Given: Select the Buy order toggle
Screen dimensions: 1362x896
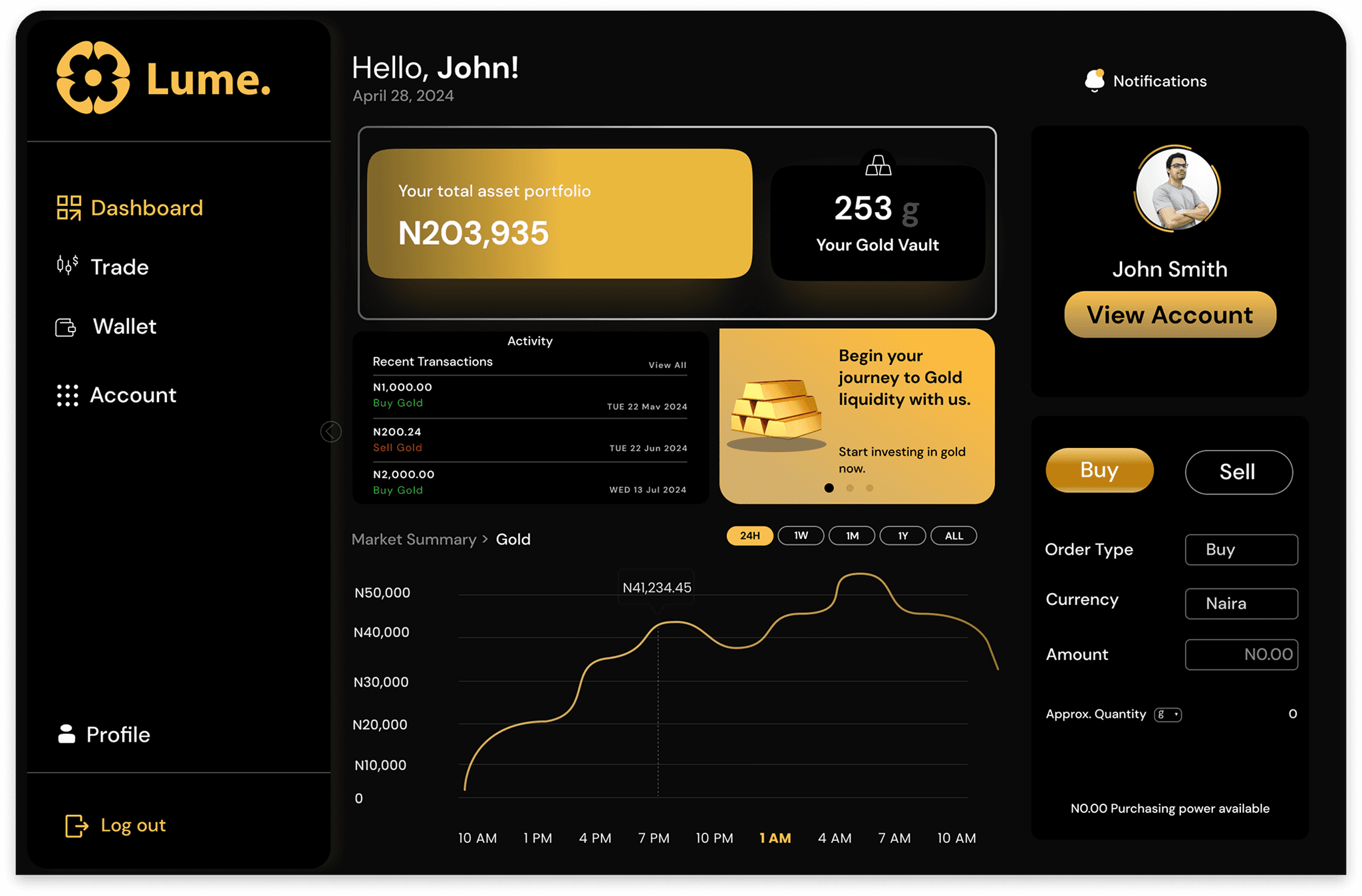Looking at the screenshot, I should (1099, 471).
